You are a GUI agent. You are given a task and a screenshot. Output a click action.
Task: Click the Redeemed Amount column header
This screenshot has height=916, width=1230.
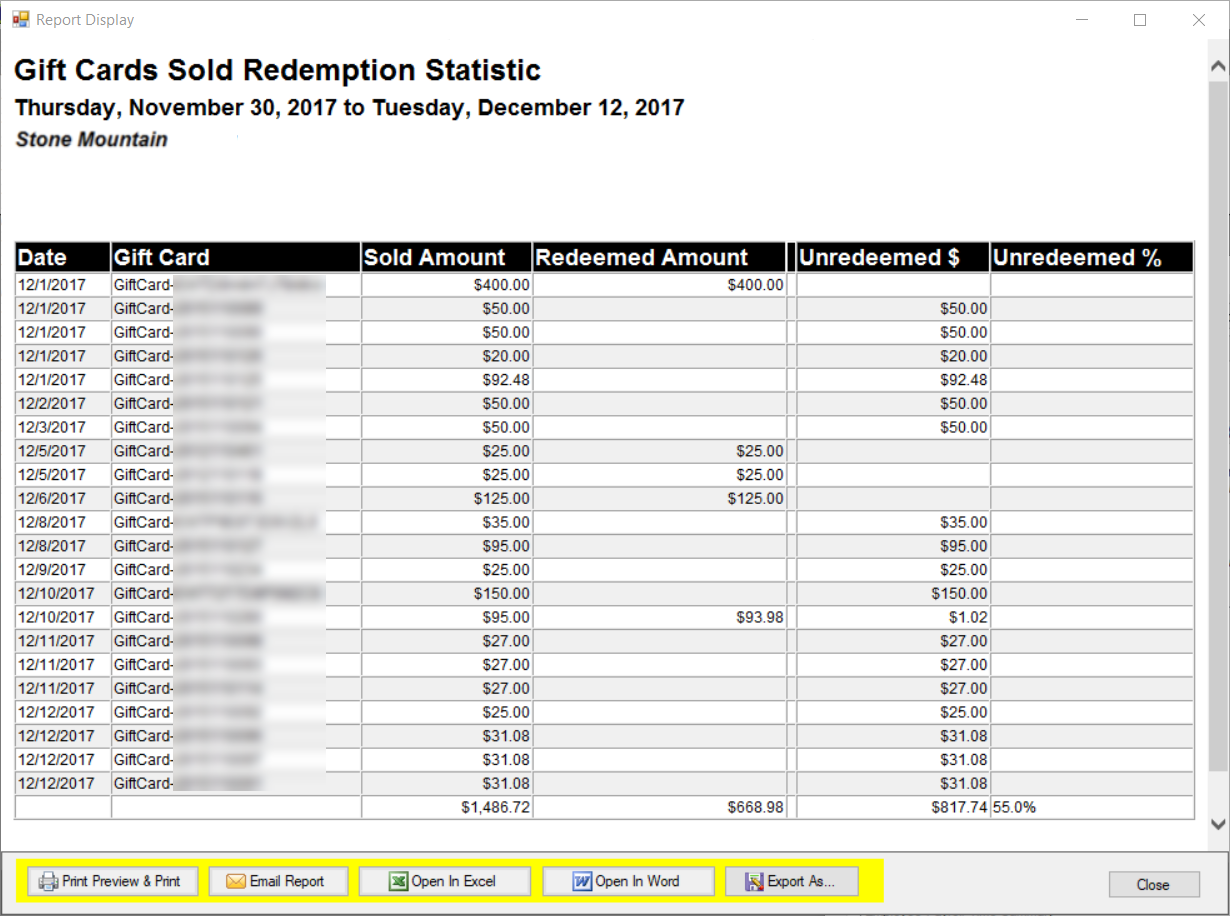pyautogui.click(x=660, y=257)
